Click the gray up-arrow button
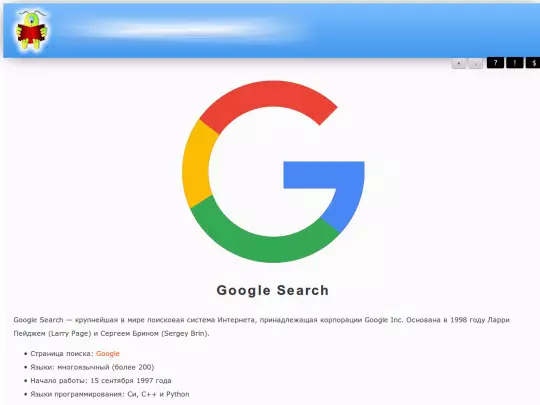Viewport: 540px width, 405px height. [x=458, y=63]
